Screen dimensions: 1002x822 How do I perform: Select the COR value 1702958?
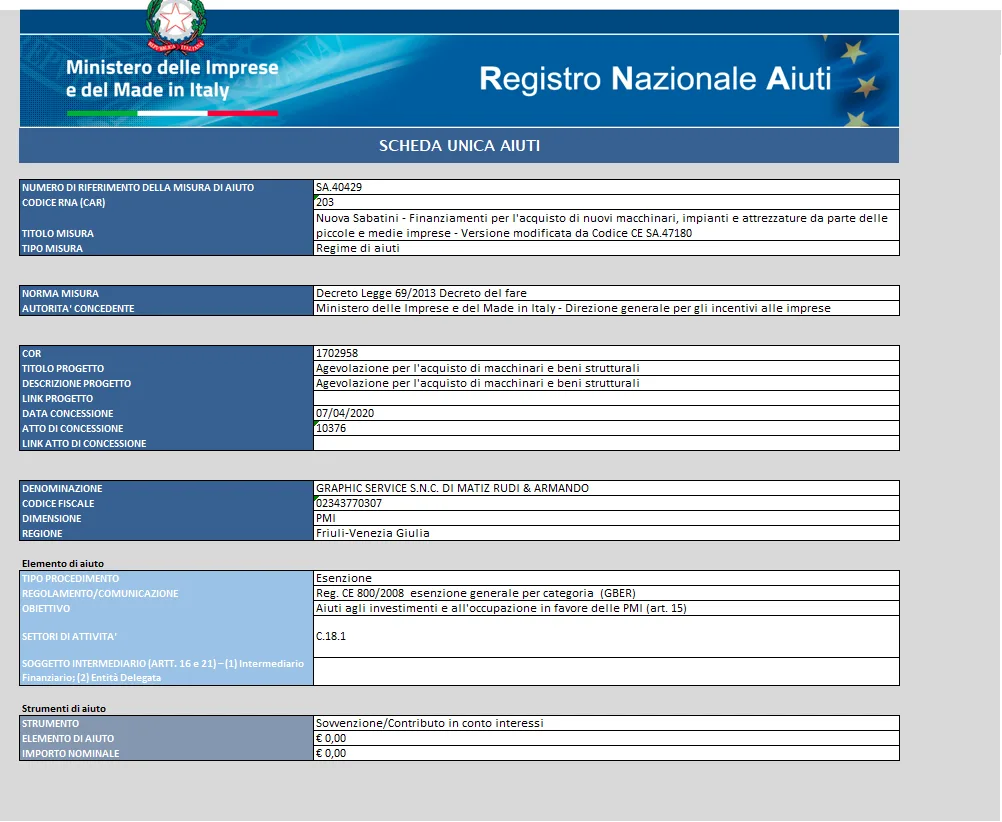pyautogui.click(x=606, y=353)
